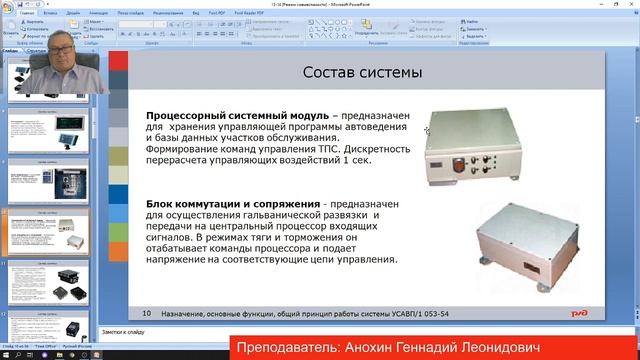This screenshot has width=640, height=360.
Task: Switch pane to the Структура outline tab
Action: coord(36,51)
